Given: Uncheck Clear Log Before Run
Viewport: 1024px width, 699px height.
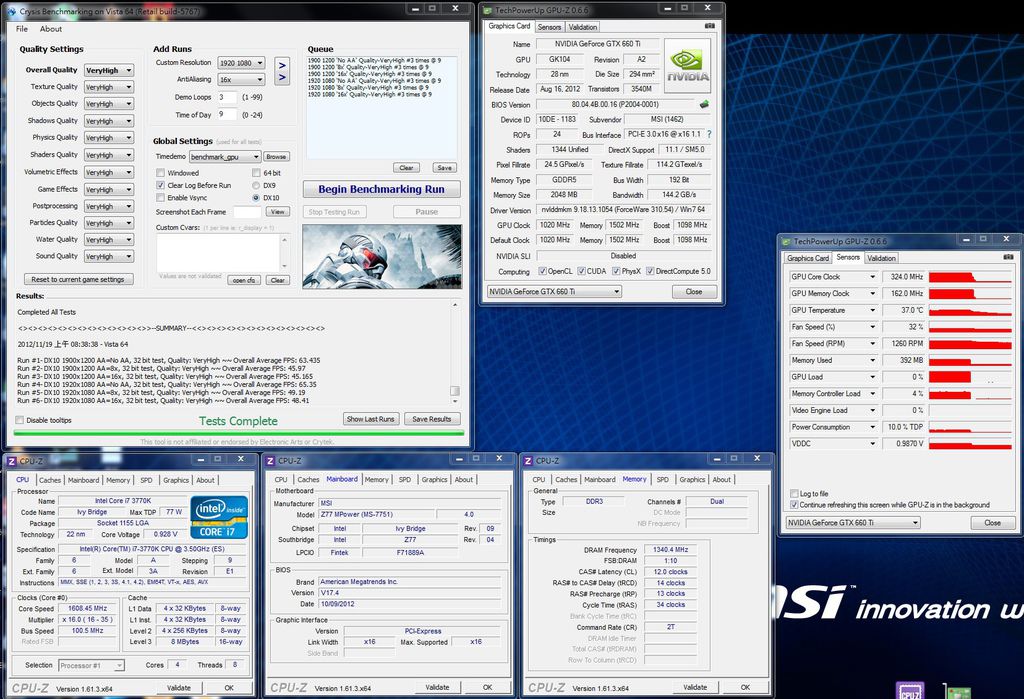Looking at the screenshot, I should (x=160, y=186).
